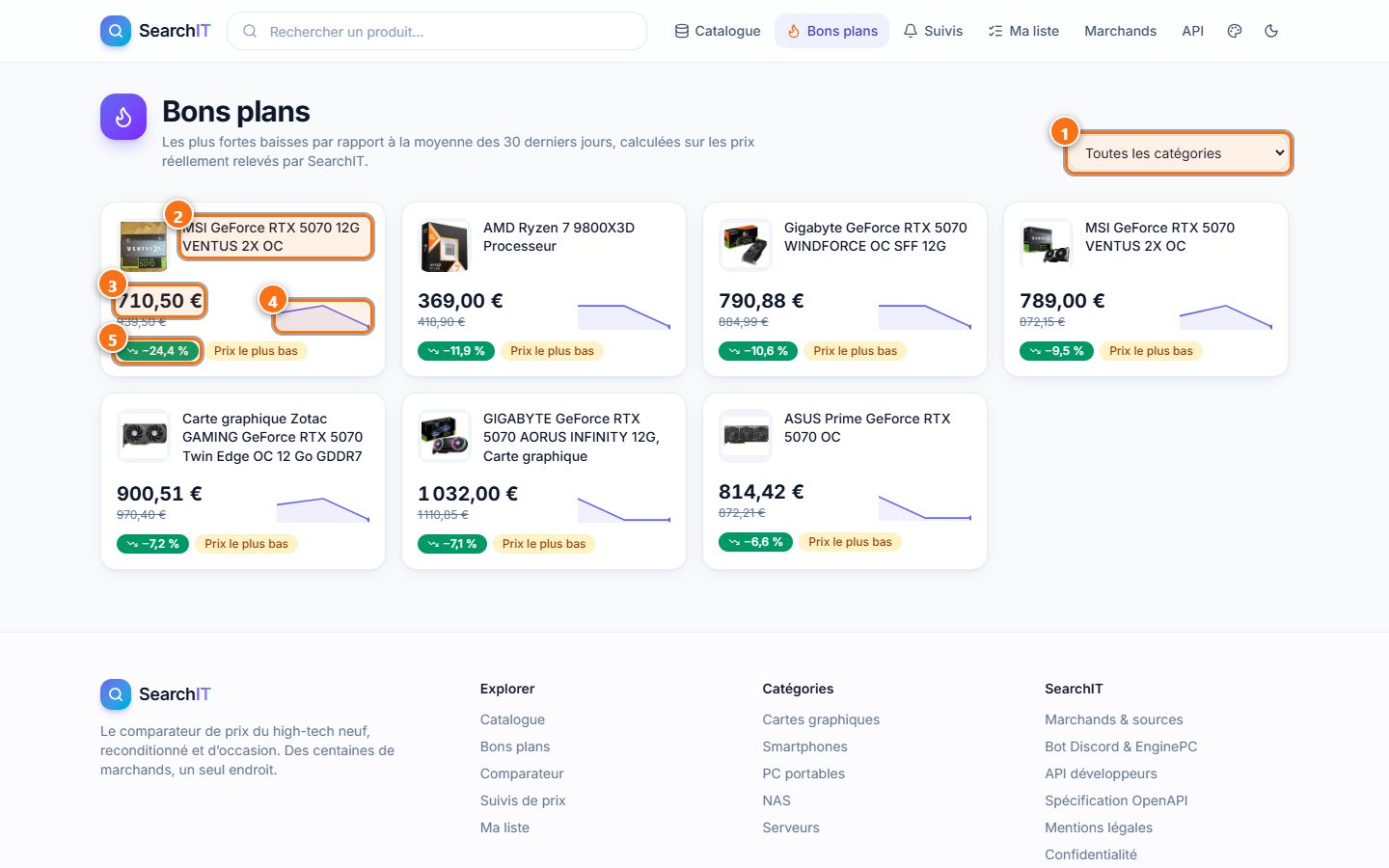Open footer Suivis de prix link

[523, 800]
